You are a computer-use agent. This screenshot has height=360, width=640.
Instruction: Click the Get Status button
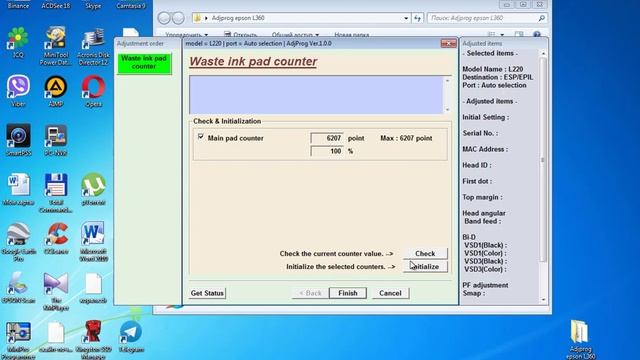point(207,293)
